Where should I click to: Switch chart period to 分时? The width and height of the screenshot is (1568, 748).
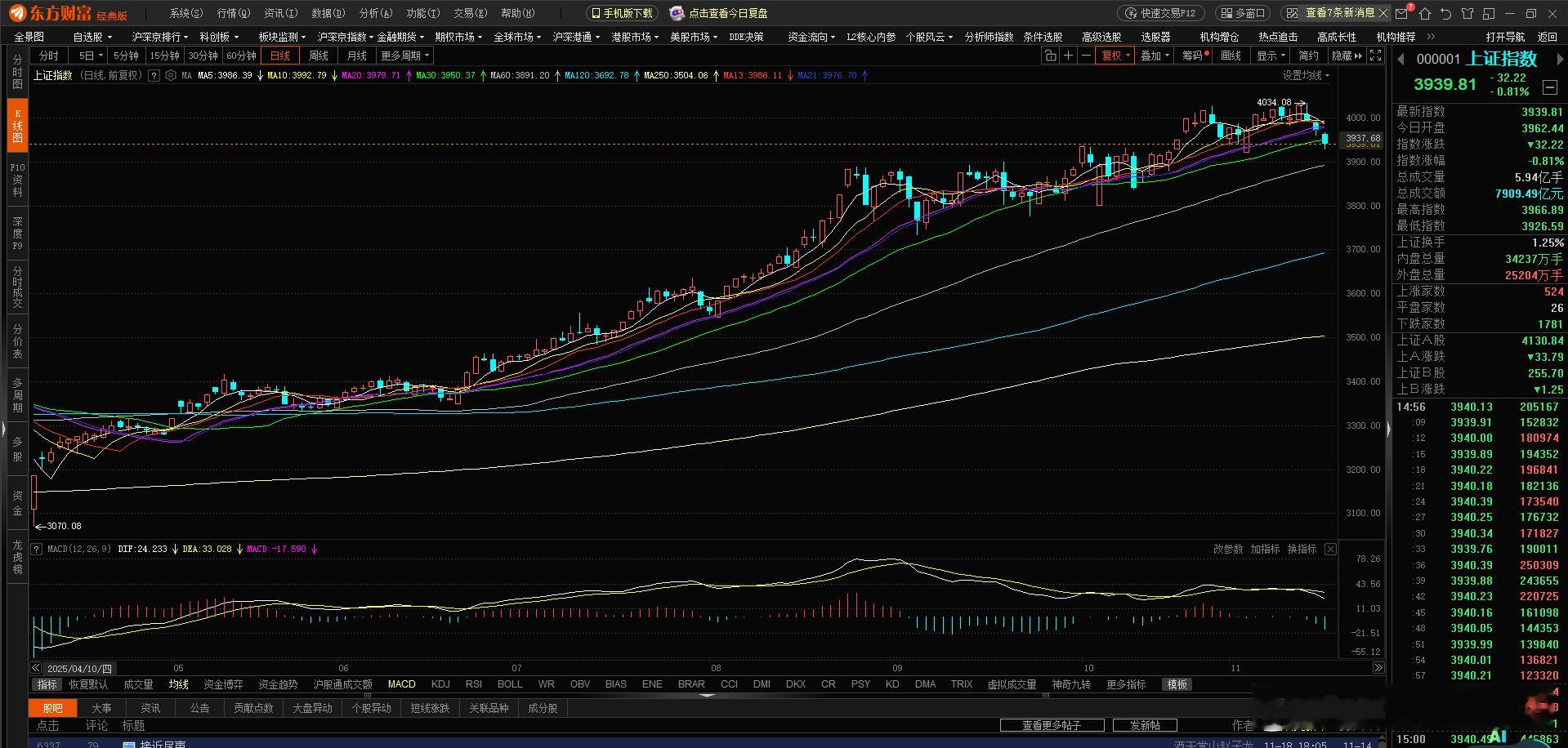(49, 56)
